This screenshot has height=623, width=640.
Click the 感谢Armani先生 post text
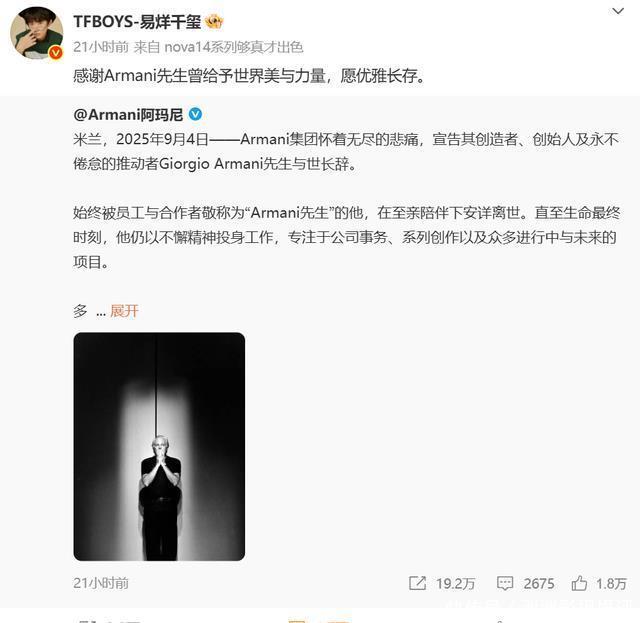[249, 76]
